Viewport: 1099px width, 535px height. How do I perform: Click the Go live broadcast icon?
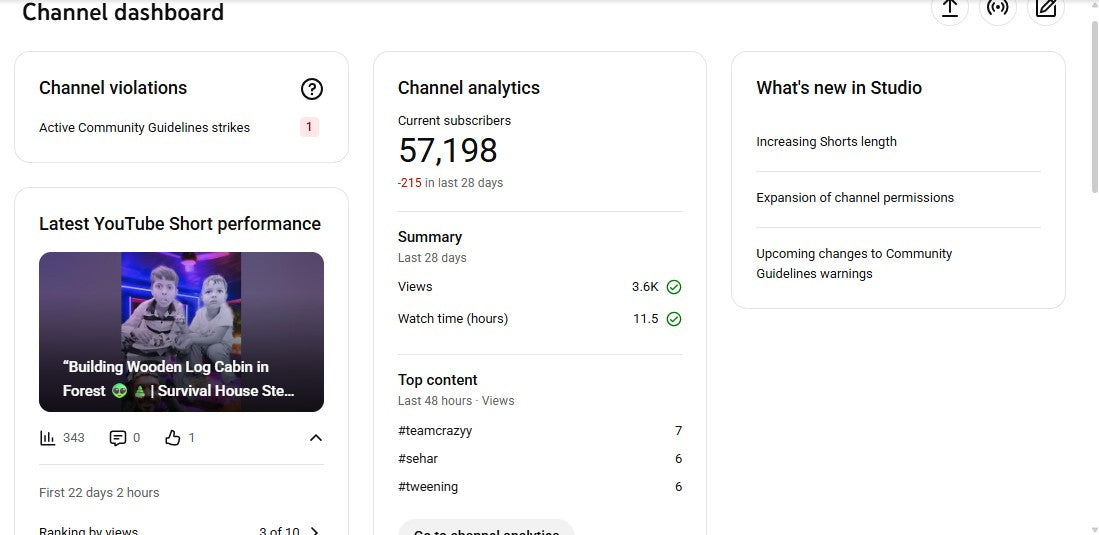tap(997, 9)
